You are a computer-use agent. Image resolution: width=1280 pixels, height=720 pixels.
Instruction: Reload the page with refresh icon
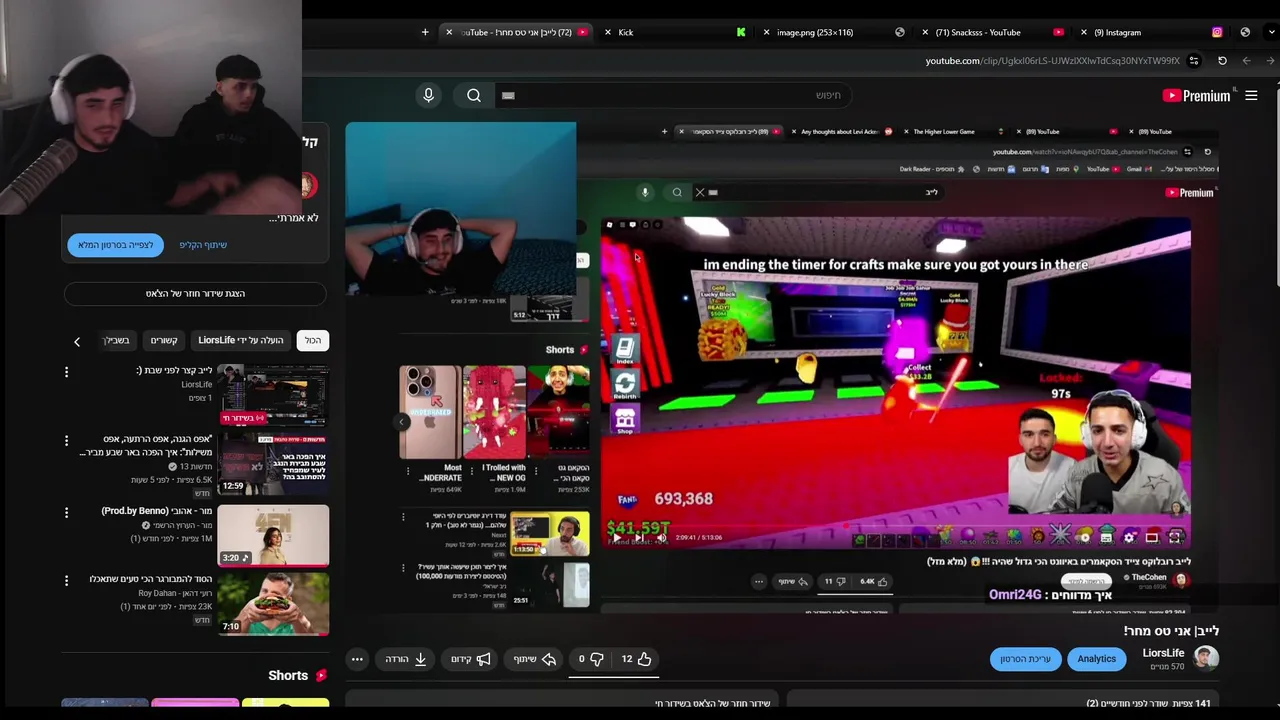tap(1222, 61)
